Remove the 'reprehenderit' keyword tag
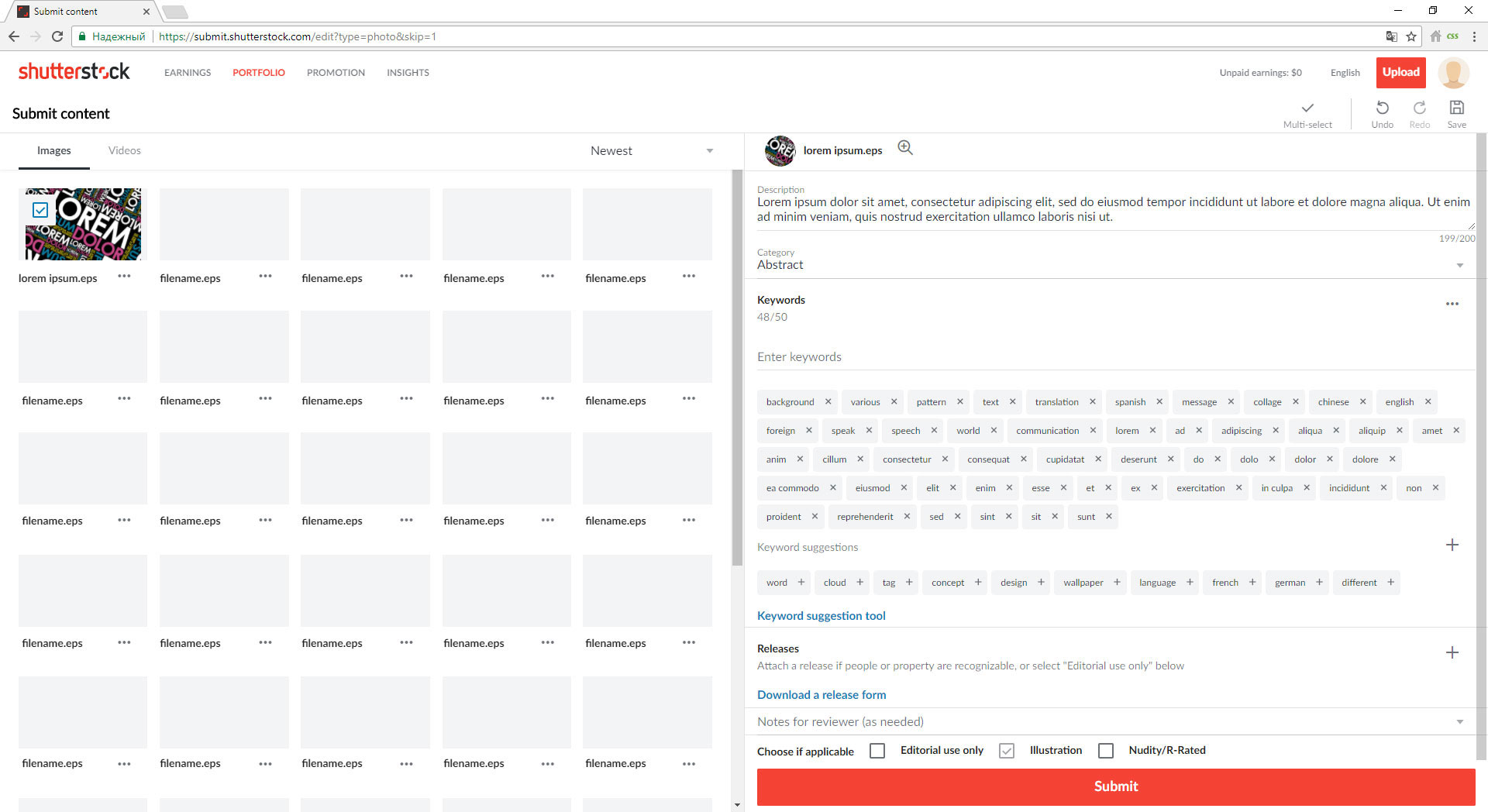This screenshot has width=1488, height=812. (907, 516)
